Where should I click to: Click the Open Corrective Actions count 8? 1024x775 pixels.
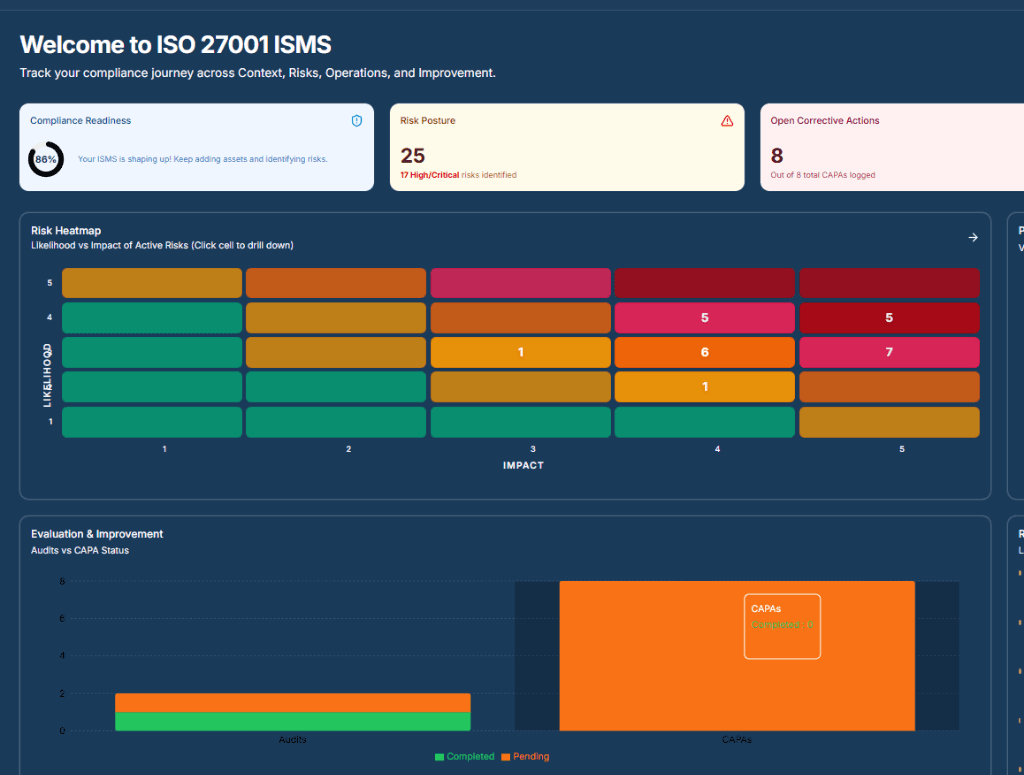[776, 156]
